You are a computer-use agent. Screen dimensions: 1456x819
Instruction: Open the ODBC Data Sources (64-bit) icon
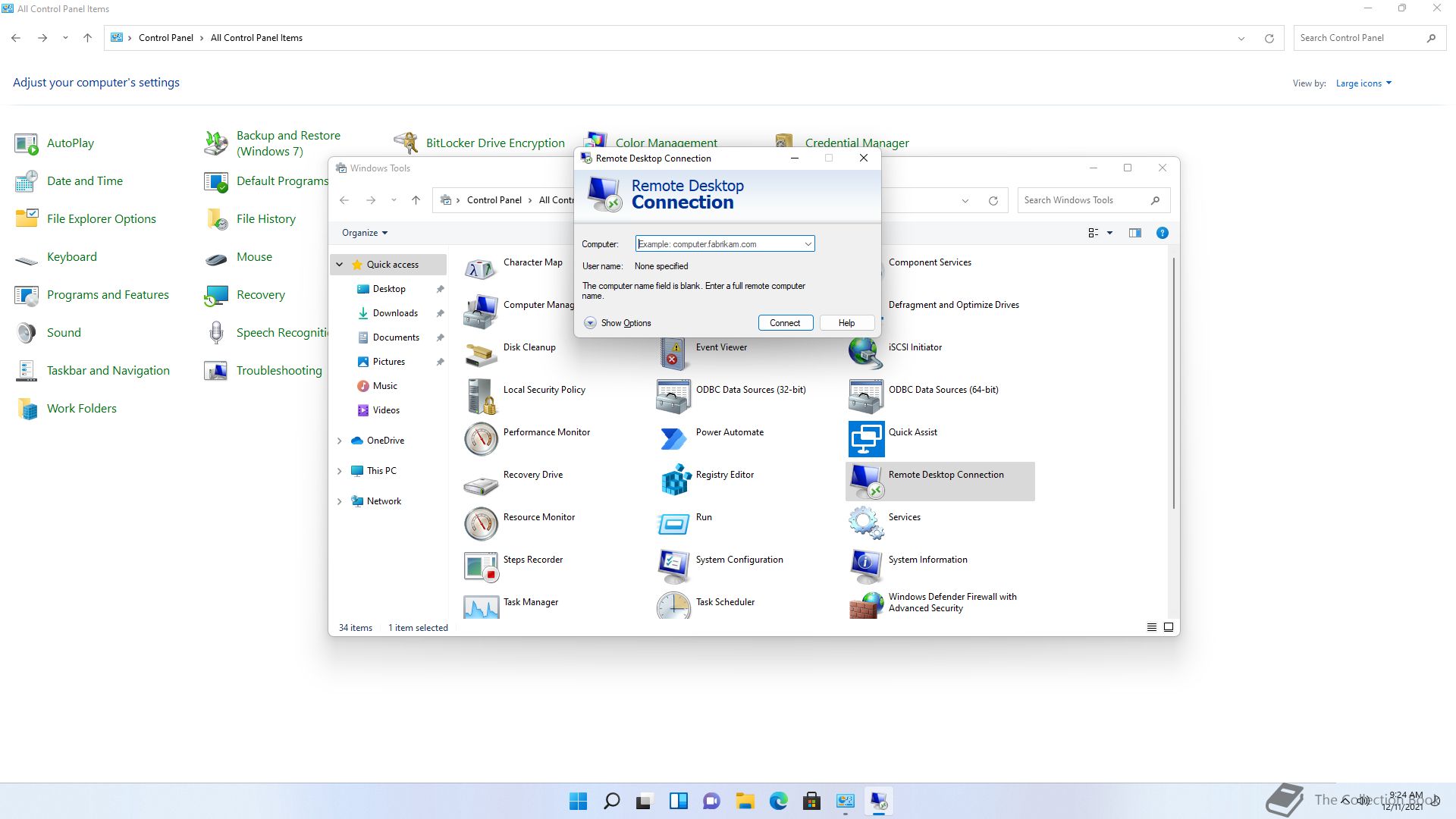coord(866,396)
